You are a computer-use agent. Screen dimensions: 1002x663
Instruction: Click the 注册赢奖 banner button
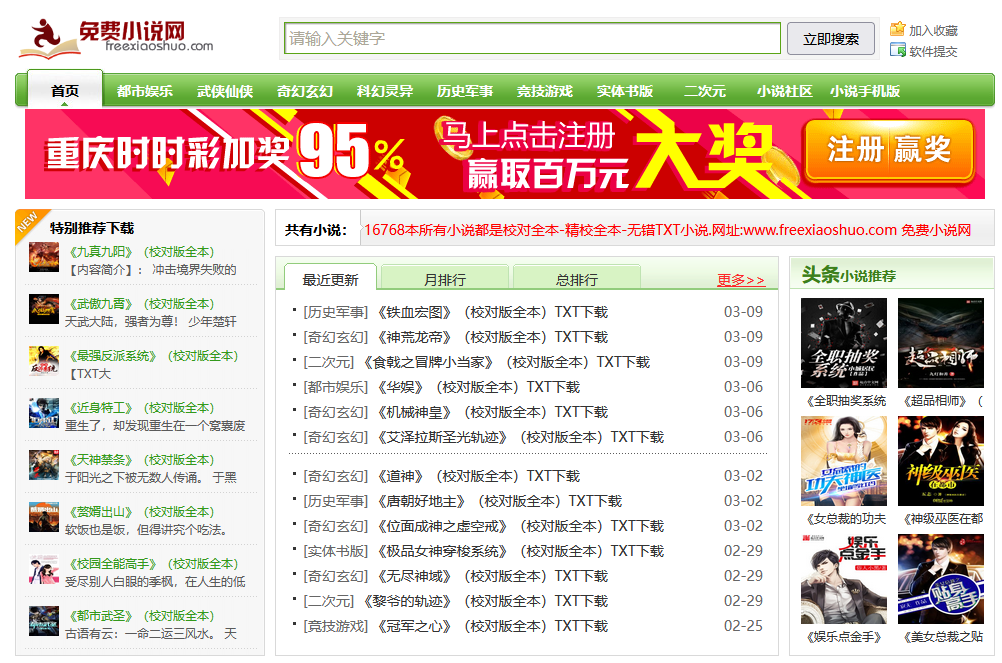[x=888, y=151]
